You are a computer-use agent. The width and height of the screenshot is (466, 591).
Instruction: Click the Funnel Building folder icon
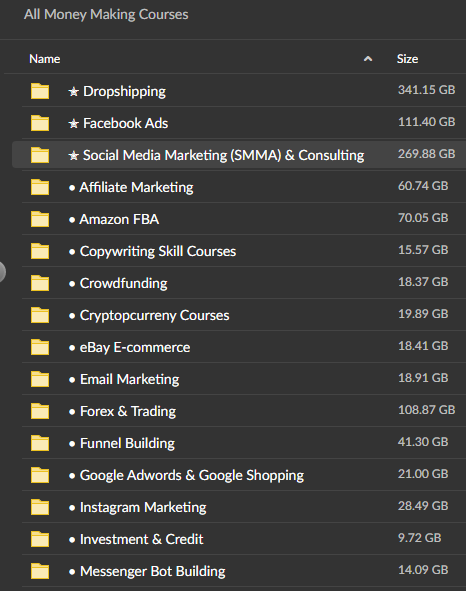tap(40, 443)
